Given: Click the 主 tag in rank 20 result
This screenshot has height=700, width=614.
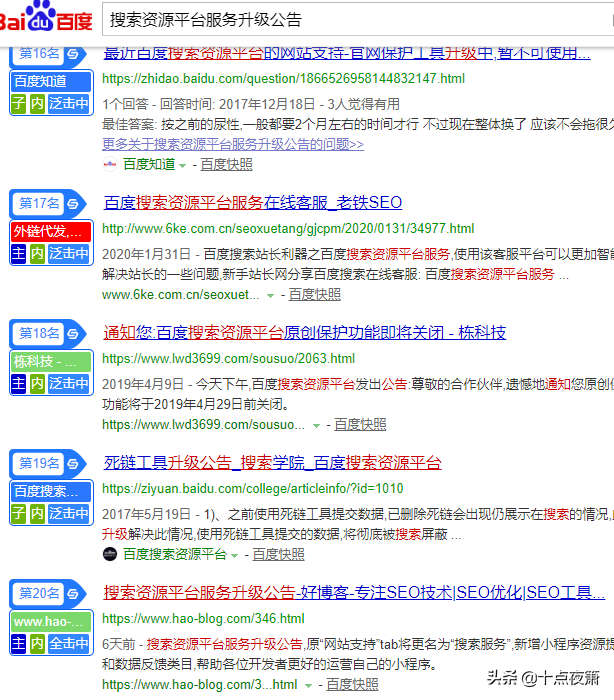Looking at the screenshot, I should pyautogui.click(x=19, y=643).
